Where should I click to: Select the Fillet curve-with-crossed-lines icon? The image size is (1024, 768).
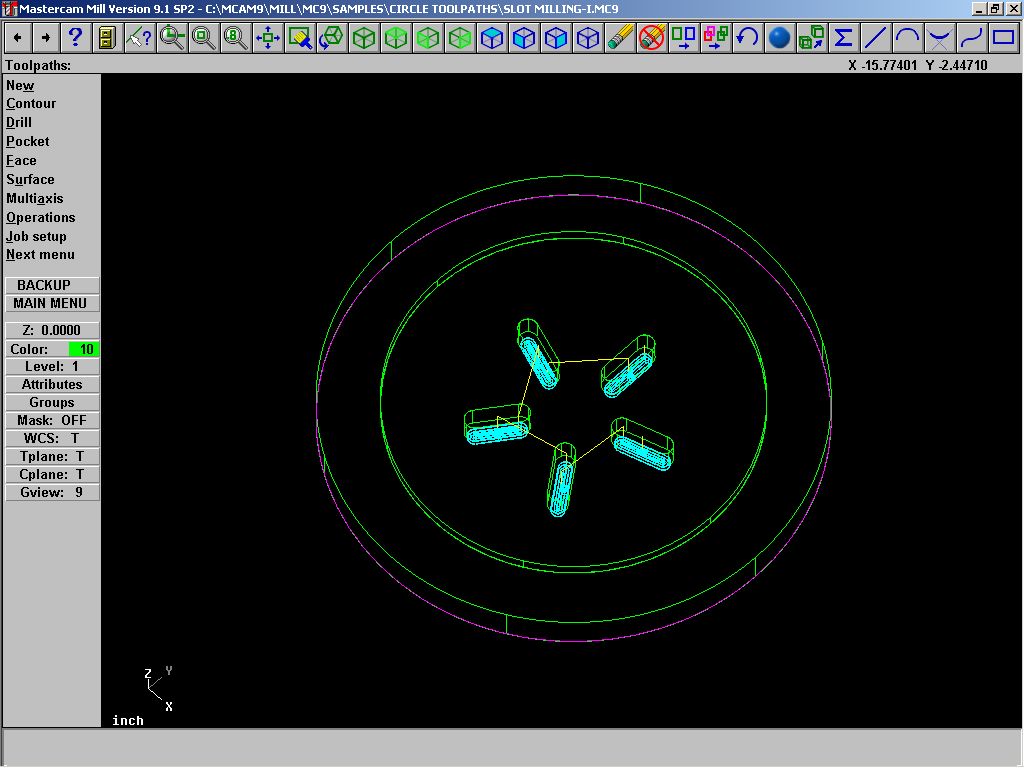coord(940,38)
